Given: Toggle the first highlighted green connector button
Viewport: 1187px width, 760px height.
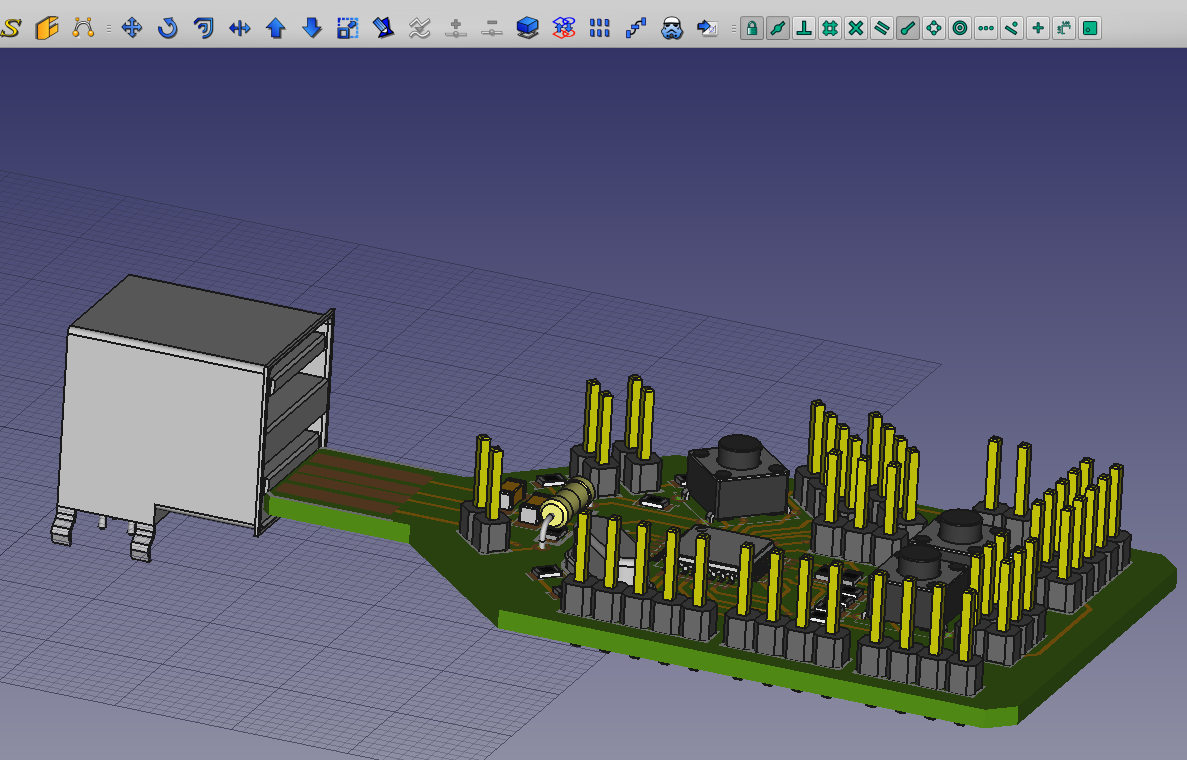Looking at the screenshot, I should pos(778,28).
